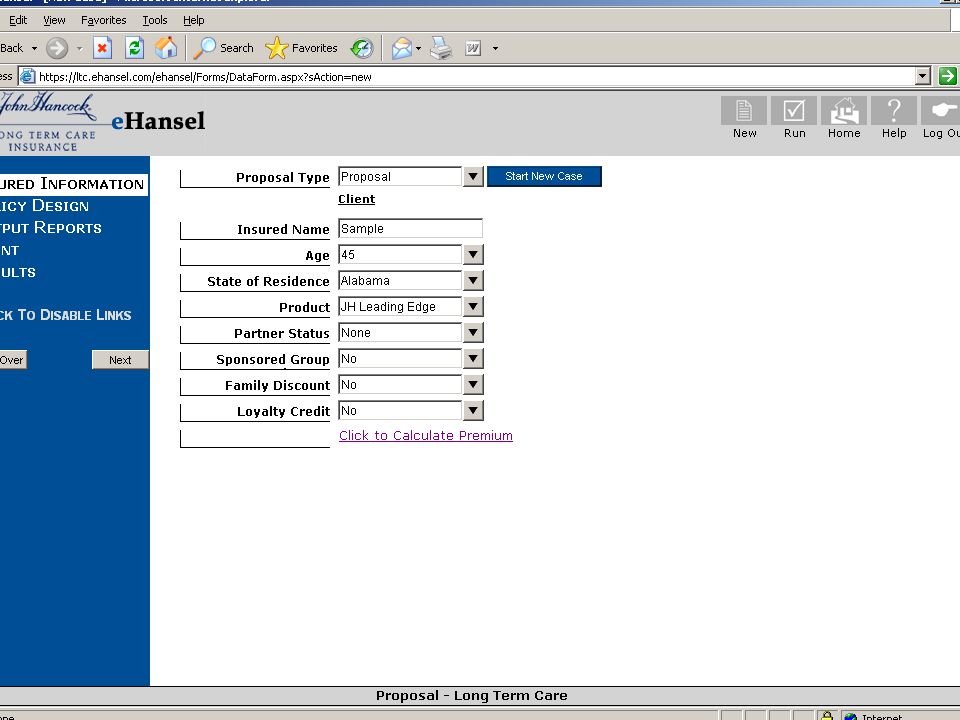Screen dimensions: 960x720
Task: Open the Help menu
Action: coord(193,20)
